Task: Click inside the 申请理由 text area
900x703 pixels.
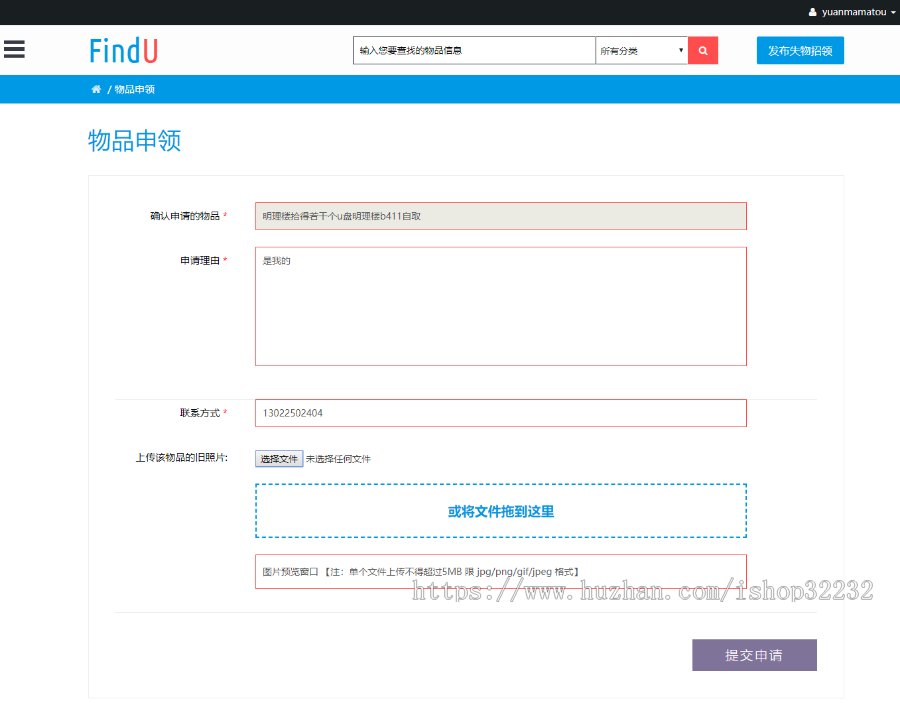Action: point(501,306)
